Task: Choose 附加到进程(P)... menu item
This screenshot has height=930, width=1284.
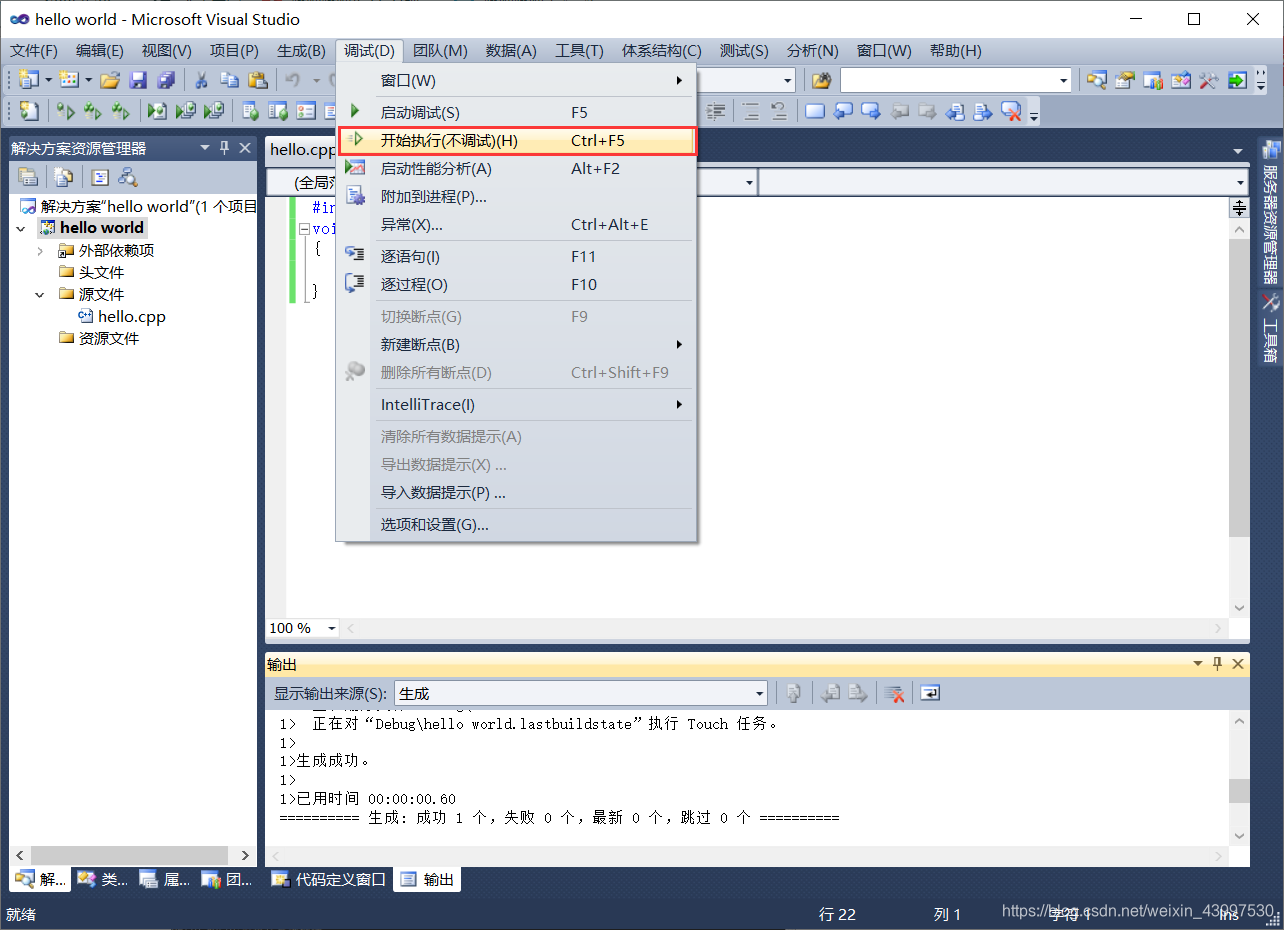Action: point(517,197)
